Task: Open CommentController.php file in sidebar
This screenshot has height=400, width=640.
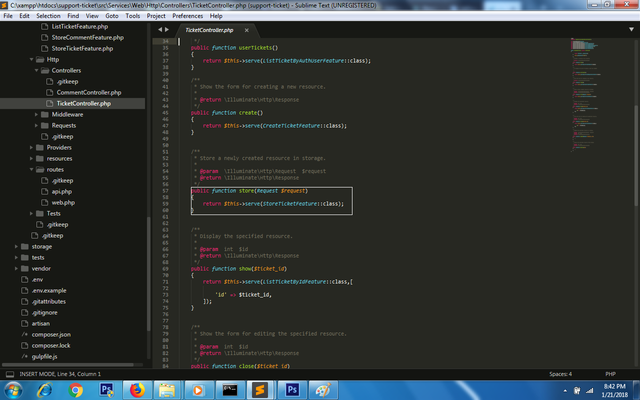Action: (x=89, y=93)
